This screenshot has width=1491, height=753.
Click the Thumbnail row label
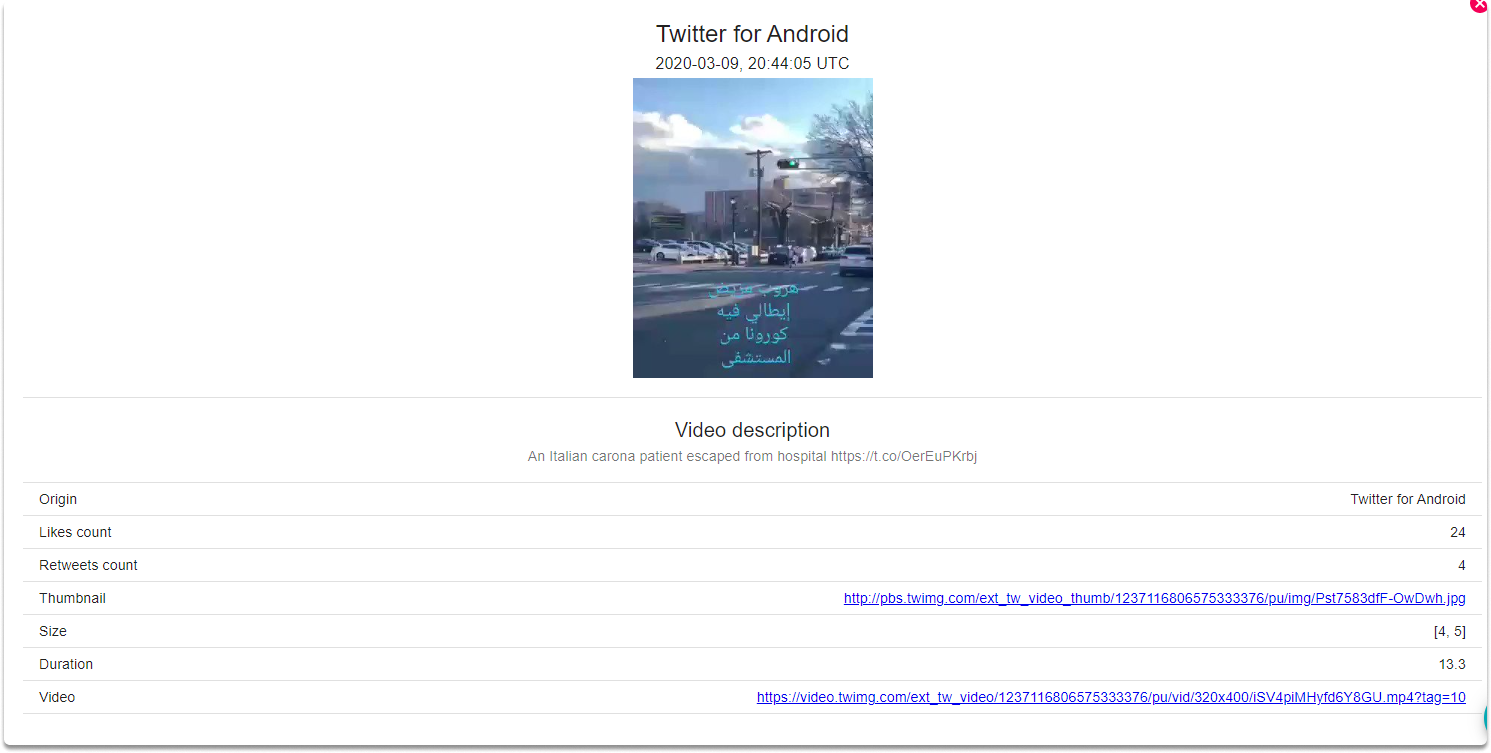point(72,598)
